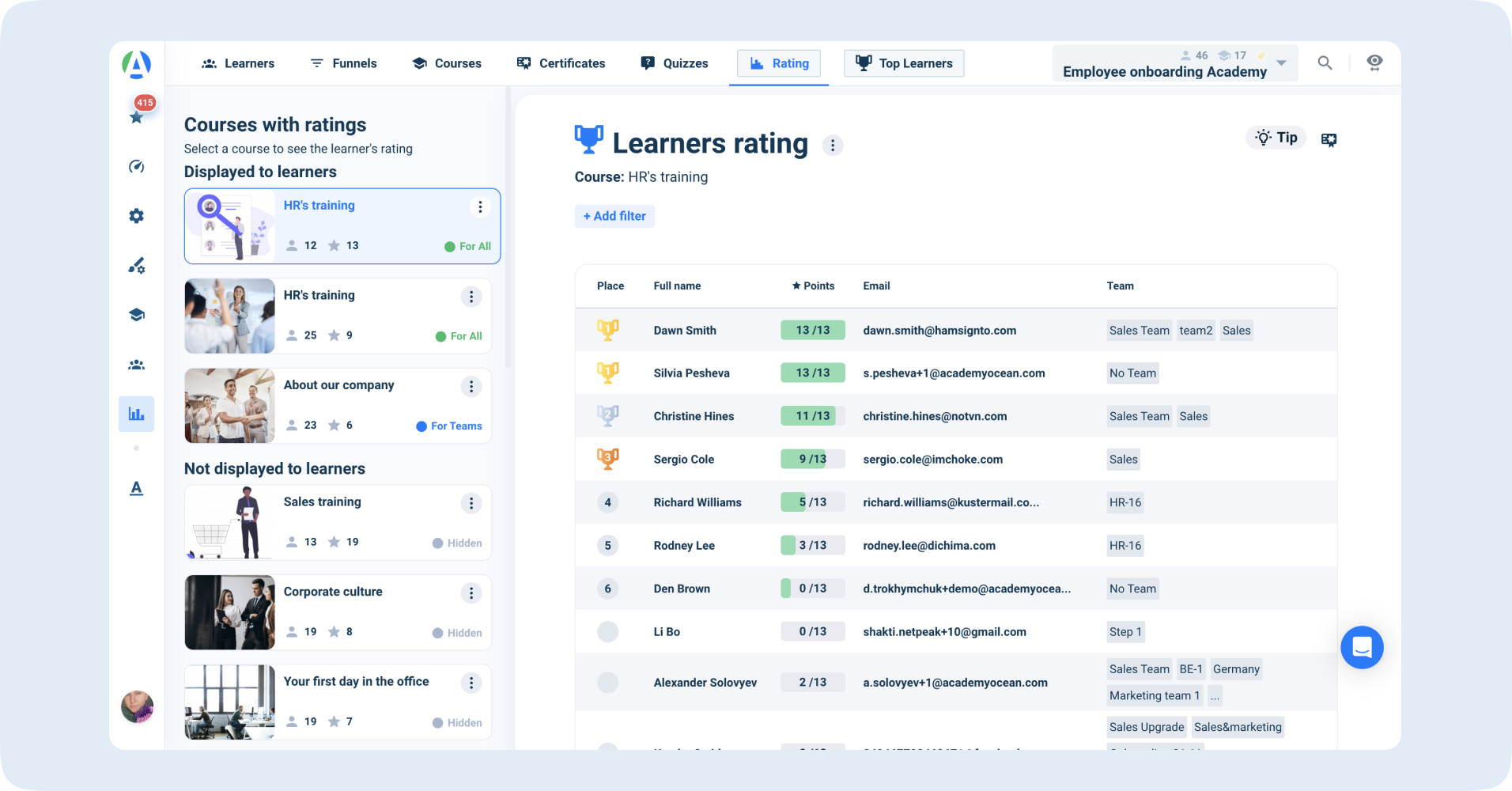Expand more teams ellipsis for Alexander Solovyev

coord(1215,696)
